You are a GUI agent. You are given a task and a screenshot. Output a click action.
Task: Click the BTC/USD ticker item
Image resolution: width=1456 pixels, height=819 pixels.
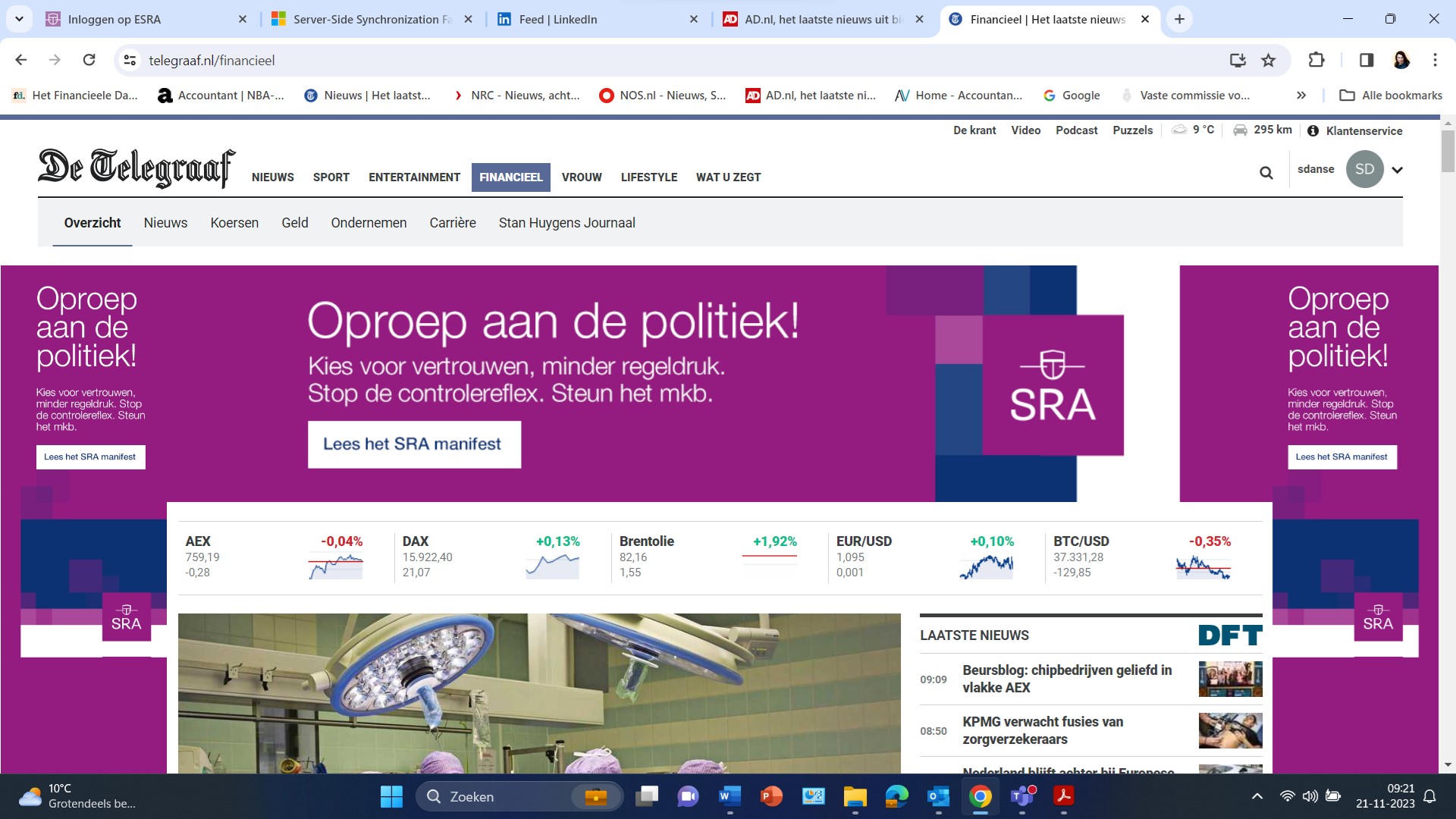tap(1142, 557)
